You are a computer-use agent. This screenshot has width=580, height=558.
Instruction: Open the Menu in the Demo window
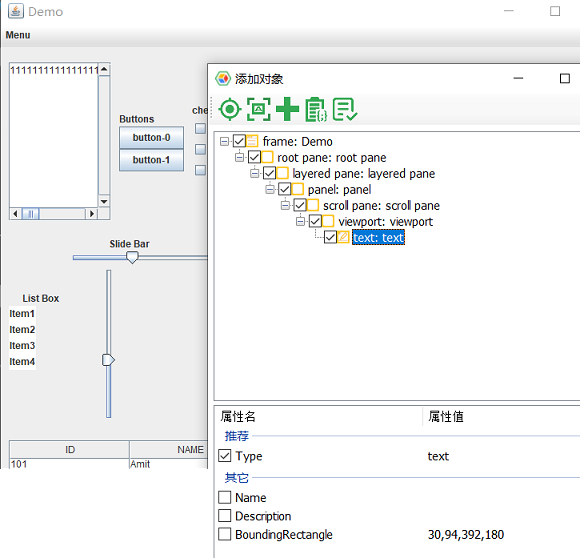[x=18, y=35]
